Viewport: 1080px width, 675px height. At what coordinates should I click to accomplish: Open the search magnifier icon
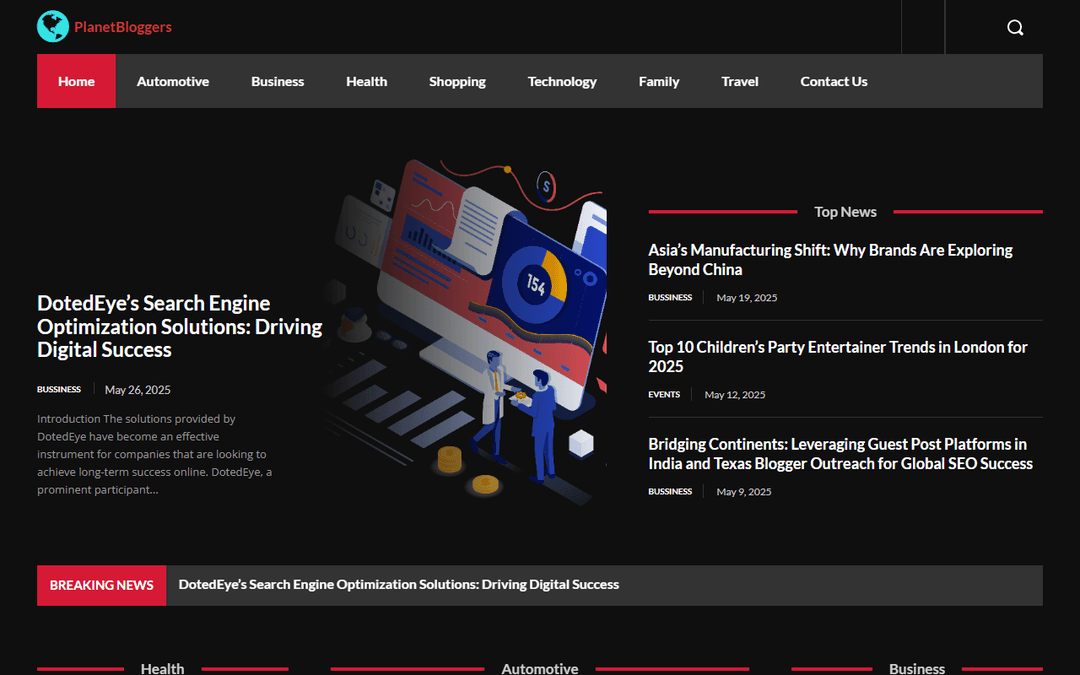click(x=1015, y=28)
